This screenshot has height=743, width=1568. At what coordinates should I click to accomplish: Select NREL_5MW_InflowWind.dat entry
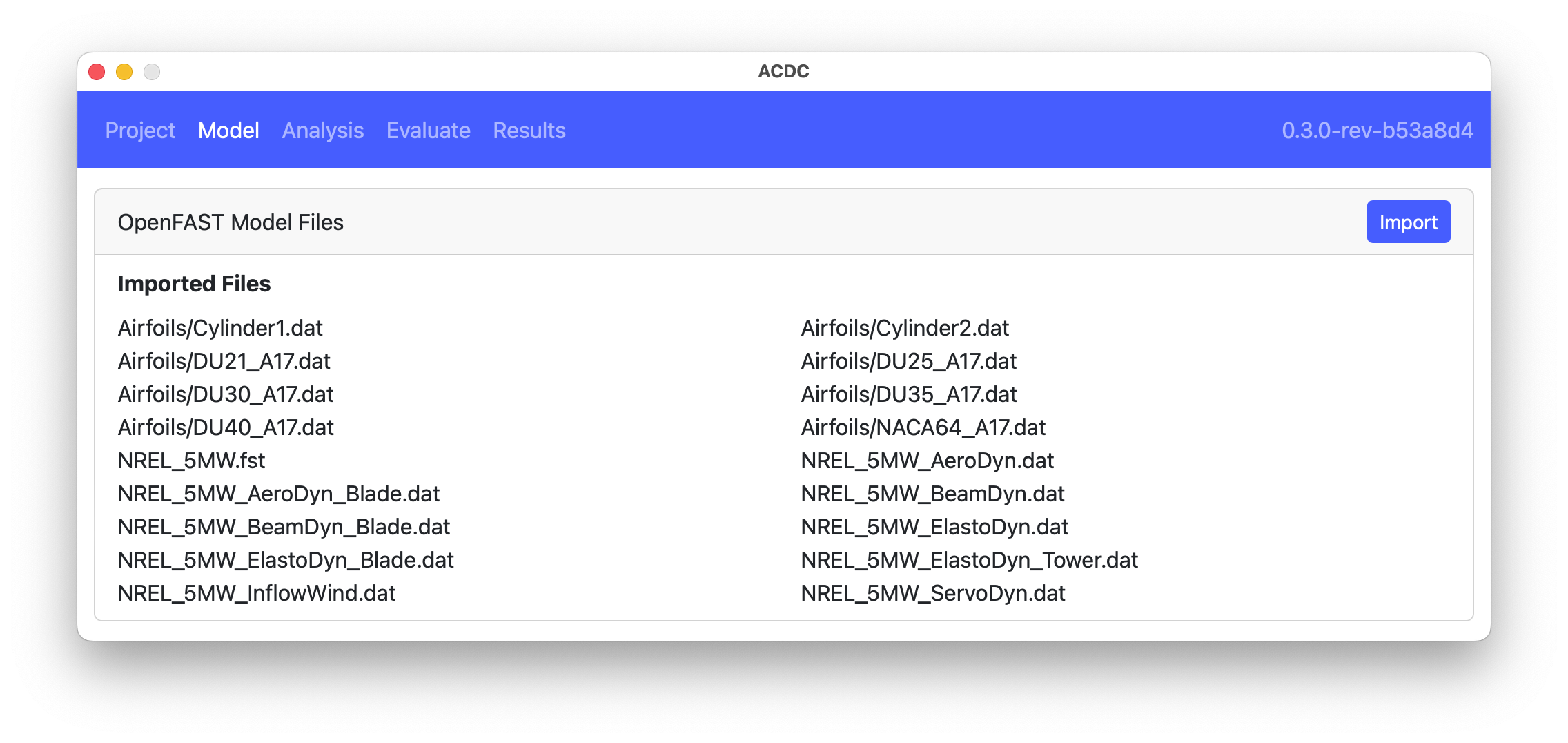tap(257, 592)
